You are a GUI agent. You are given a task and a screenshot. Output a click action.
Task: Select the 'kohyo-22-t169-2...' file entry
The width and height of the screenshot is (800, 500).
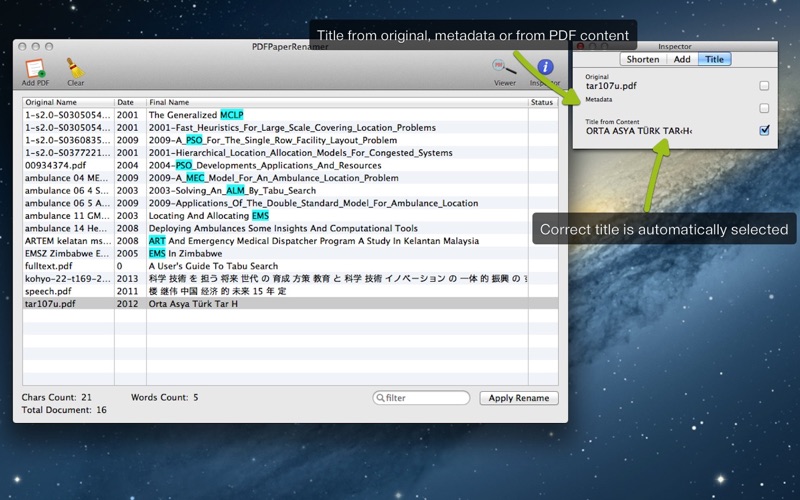(x=67, y=279)
